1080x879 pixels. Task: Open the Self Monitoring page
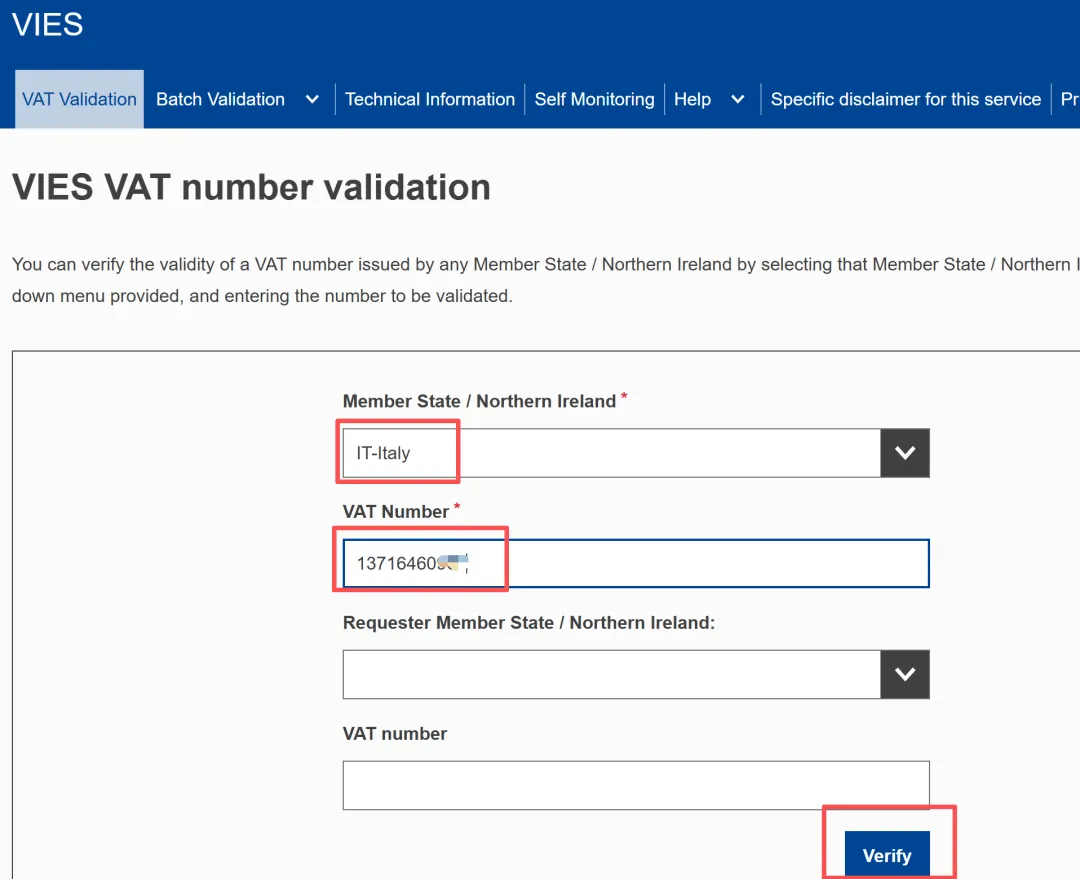594,99
